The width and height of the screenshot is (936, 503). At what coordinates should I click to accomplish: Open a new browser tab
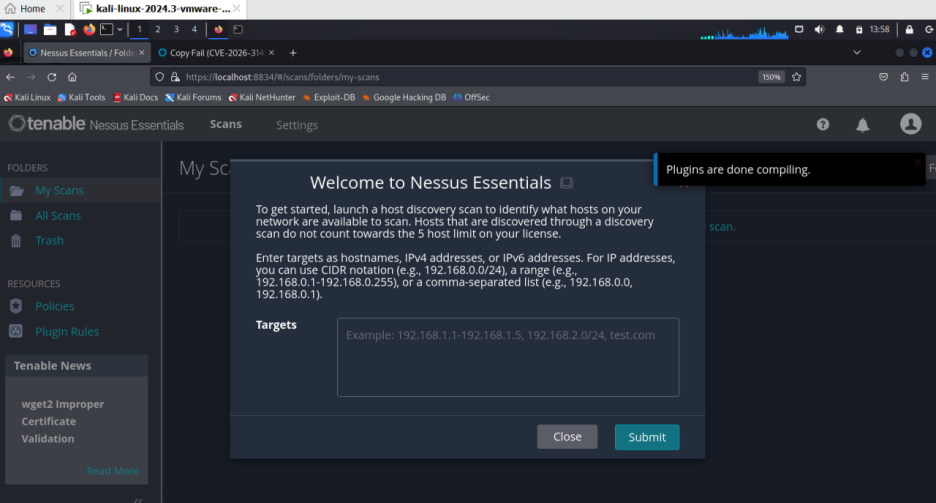click(x=292, y=53)
